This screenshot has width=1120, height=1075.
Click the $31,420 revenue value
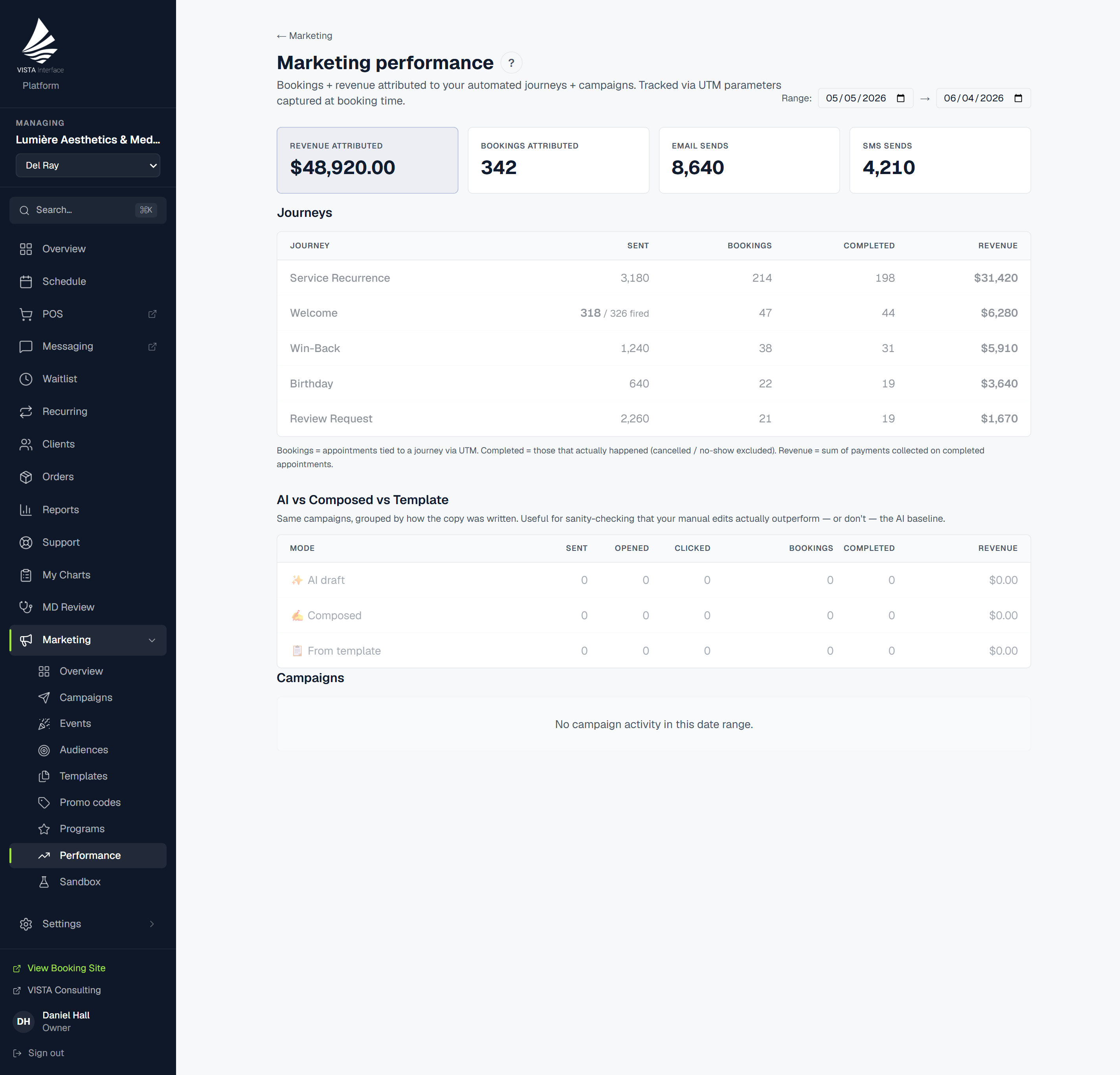[995, 278]
